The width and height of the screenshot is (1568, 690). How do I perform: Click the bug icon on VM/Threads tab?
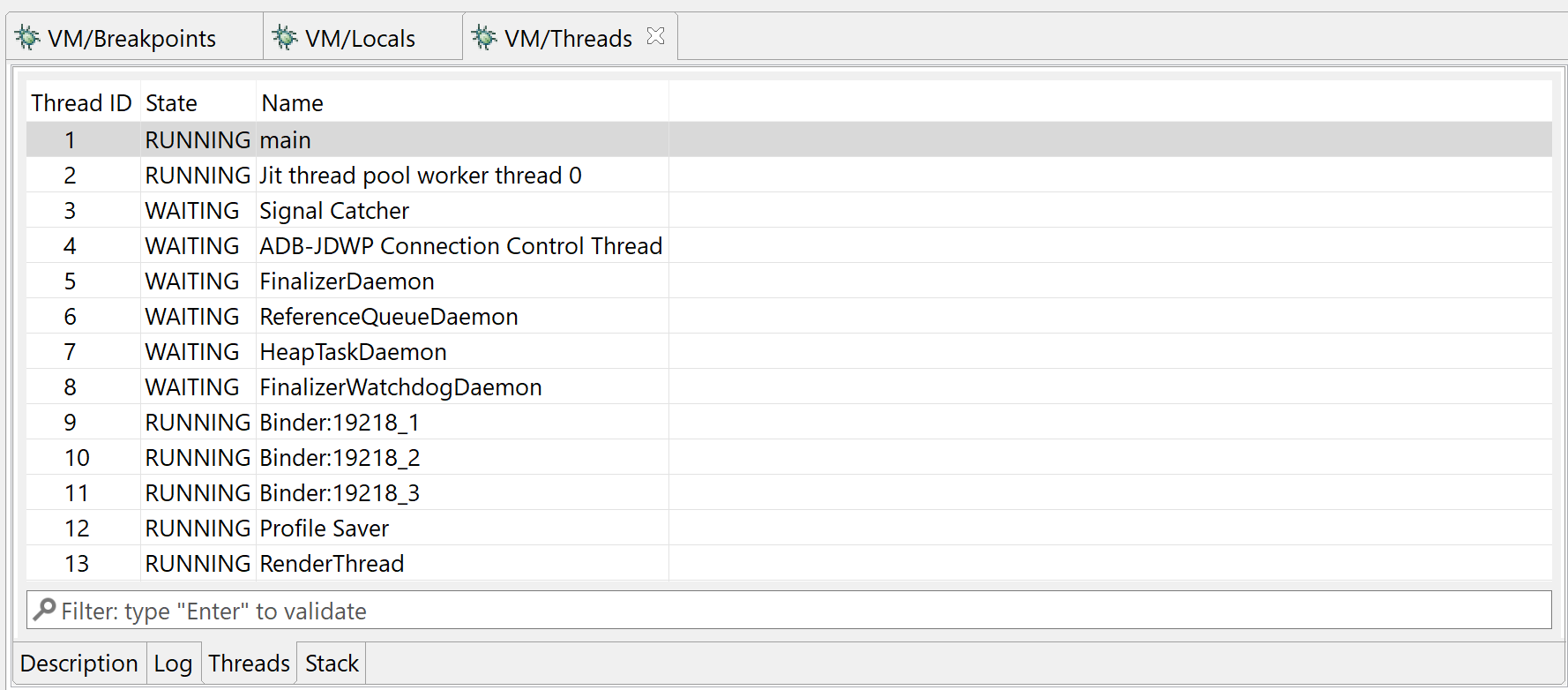coord(484,38)
